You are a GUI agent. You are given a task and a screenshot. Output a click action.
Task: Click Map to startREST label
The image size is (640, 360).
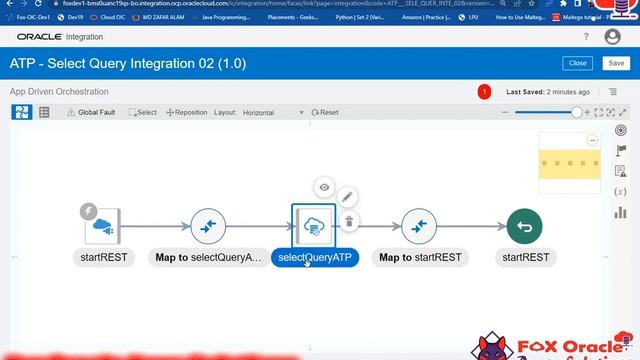[420, 258]
